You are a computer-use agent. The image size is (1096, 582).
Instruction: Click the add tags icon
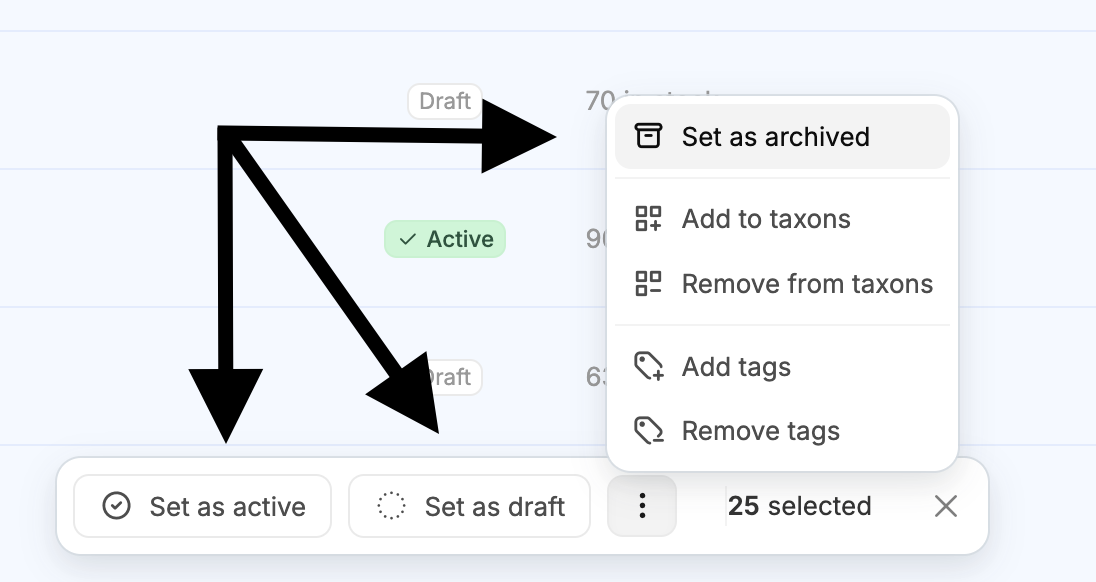click(x=649, y=366)
